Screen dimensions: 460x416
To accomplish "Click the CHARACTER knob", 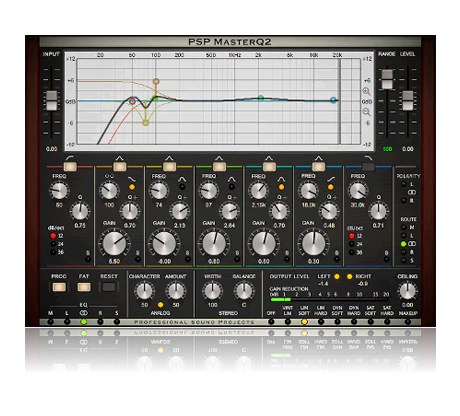I will click(144, 291).
